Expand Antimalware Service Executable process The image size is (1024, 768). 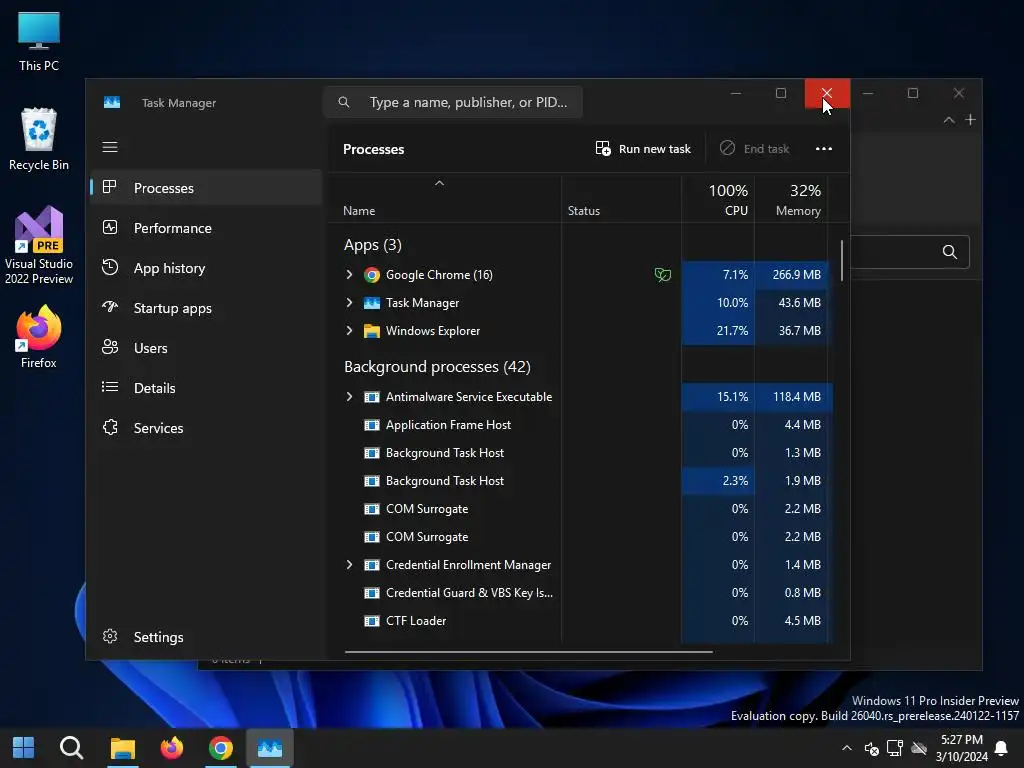pyautogui.click(x=349, y=396)
